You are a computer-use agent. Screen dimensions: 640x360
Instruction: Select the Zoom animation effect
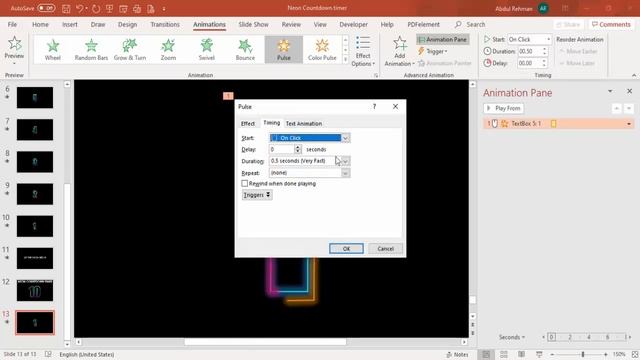coord(168,49)
